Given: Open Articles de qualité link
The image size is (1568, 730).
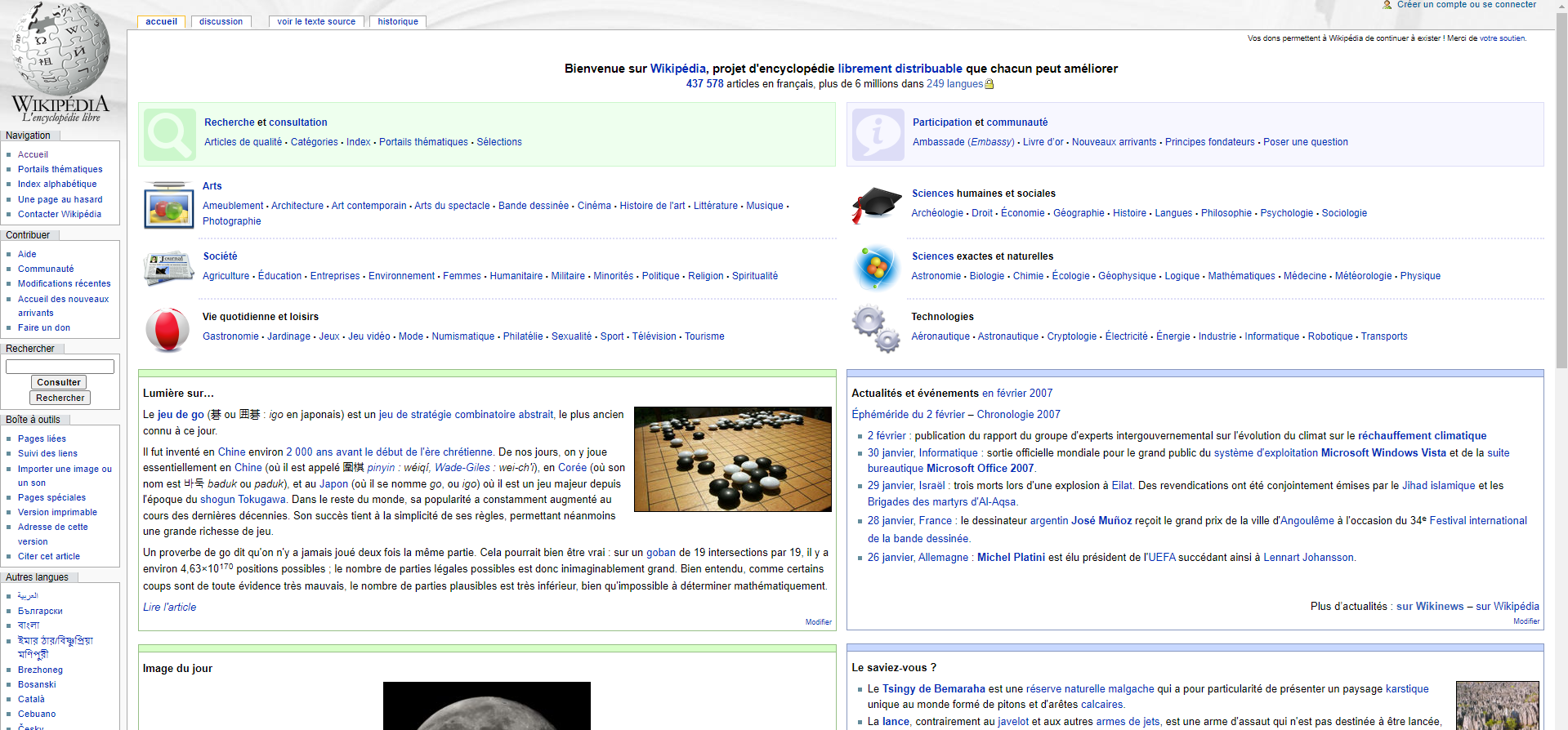Looking at the screenshot, I should click(243, 142).
